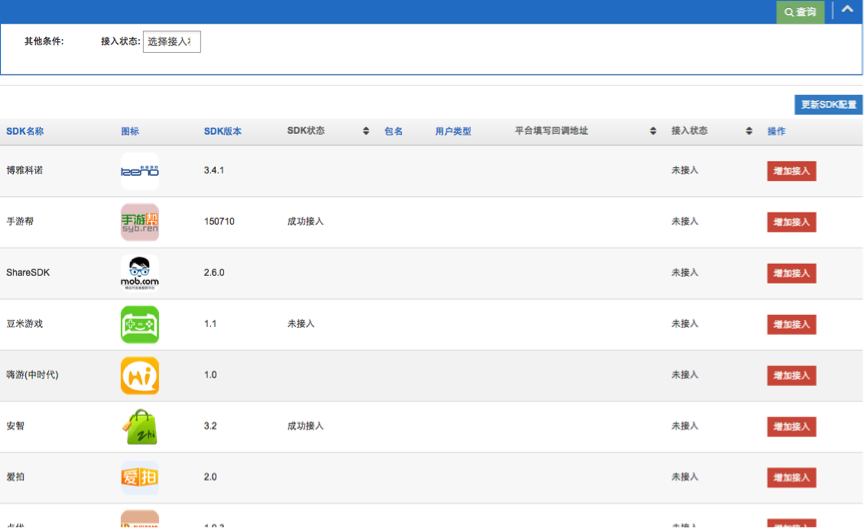Viewport: 865px width, 528px height.
Task: Click 增加接入 for ShareSDK
Action: (x=791, y=273)
